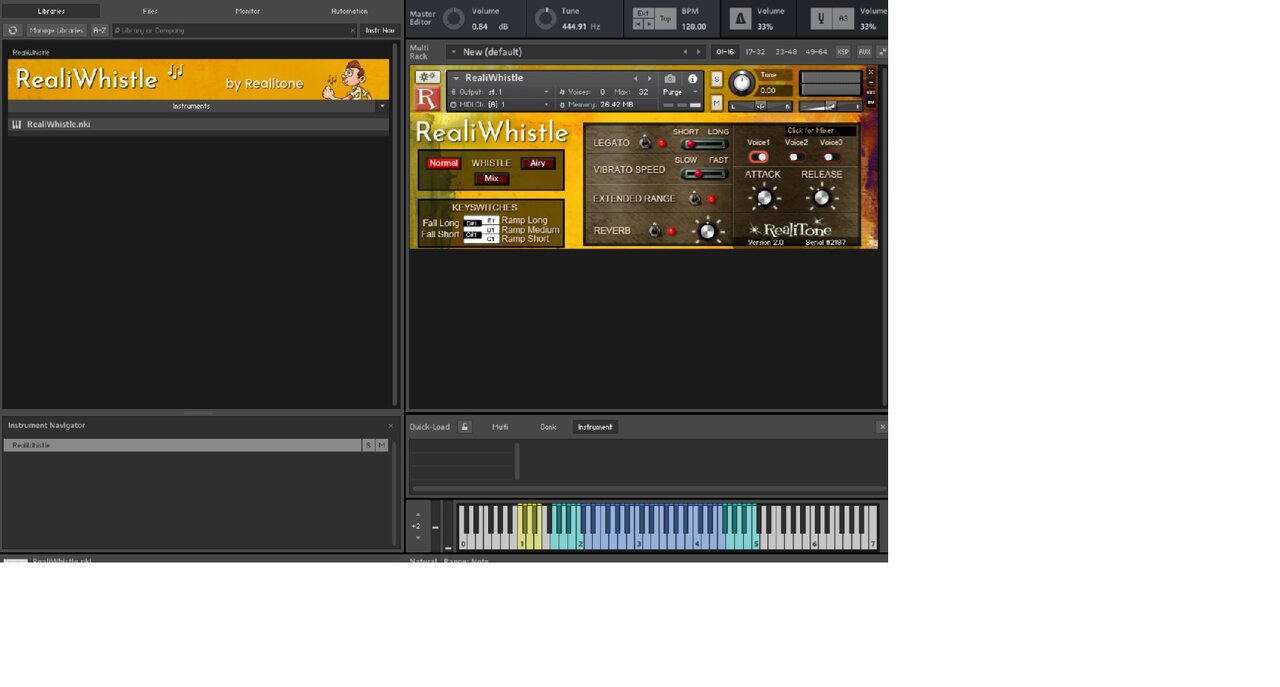This screenshot has height=687, width=1280.
Task: Refresh the libraries list icon
Action: pos(13,31)
